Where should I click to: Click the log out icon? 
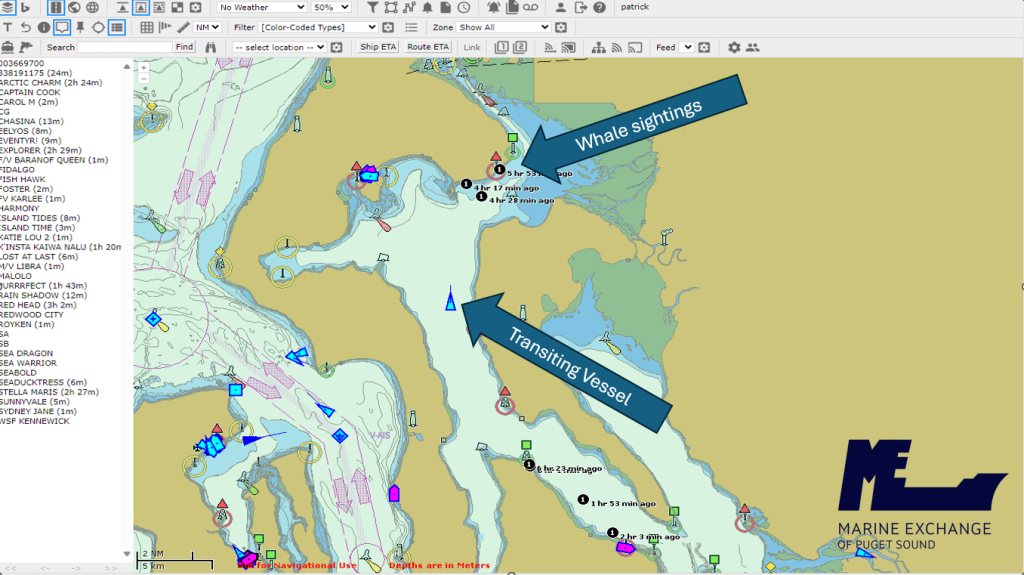click(x=581, y=8)
